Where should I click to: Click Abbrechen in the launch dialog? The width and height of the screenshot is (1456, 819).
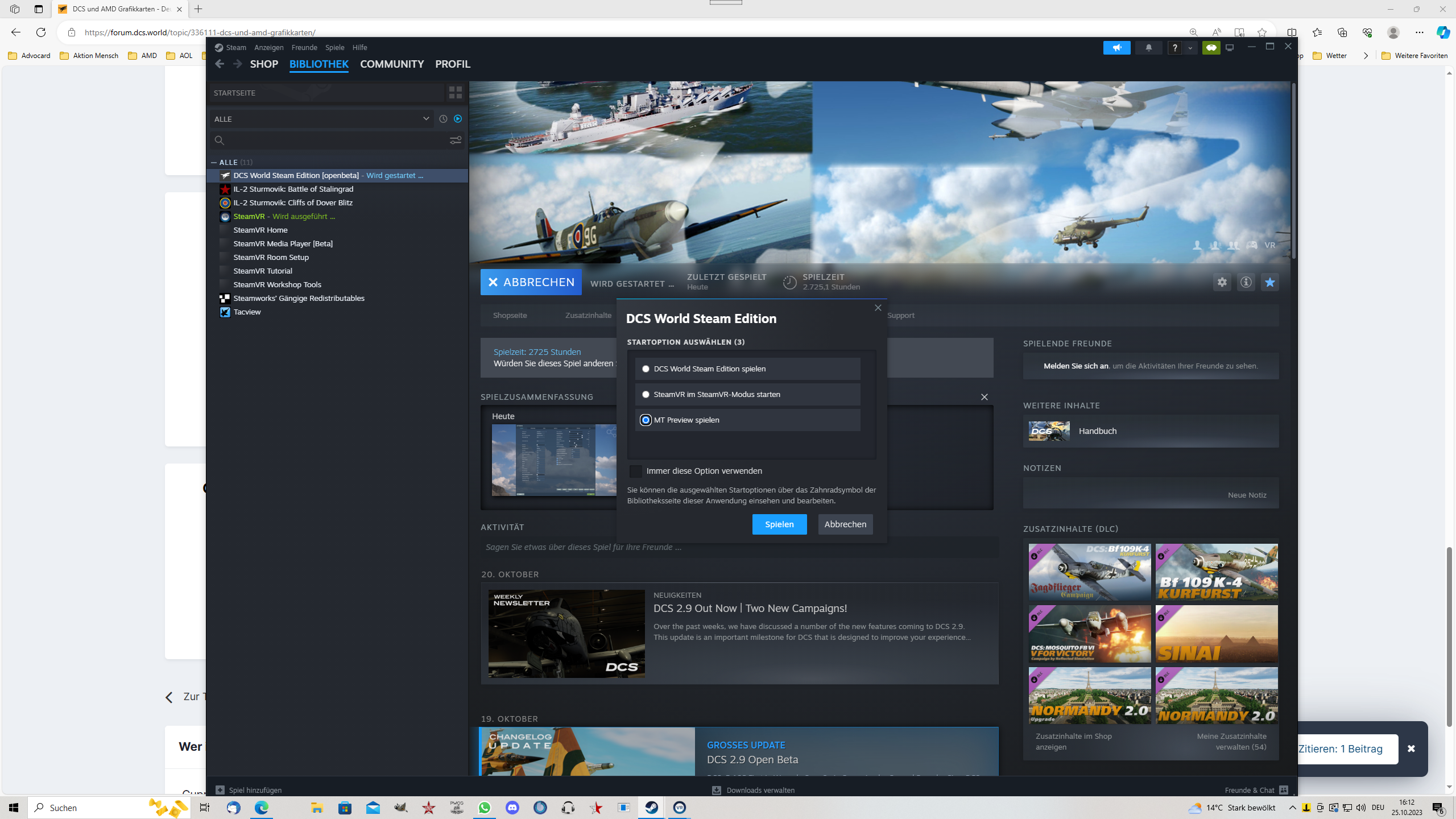pyautogui.click(x=845, y=524)
